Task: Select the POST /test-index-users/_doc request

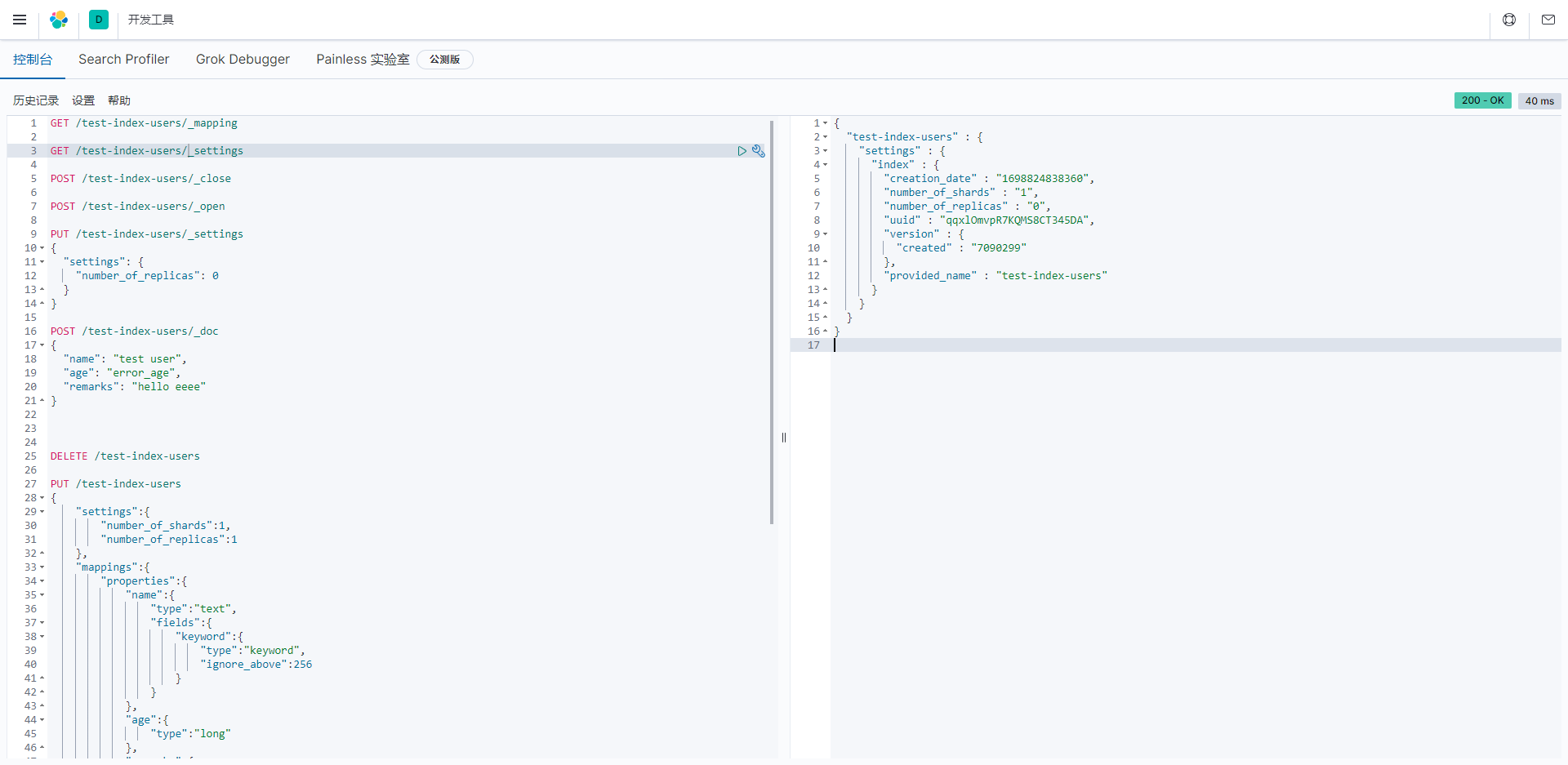Action: tap(135, 331)
